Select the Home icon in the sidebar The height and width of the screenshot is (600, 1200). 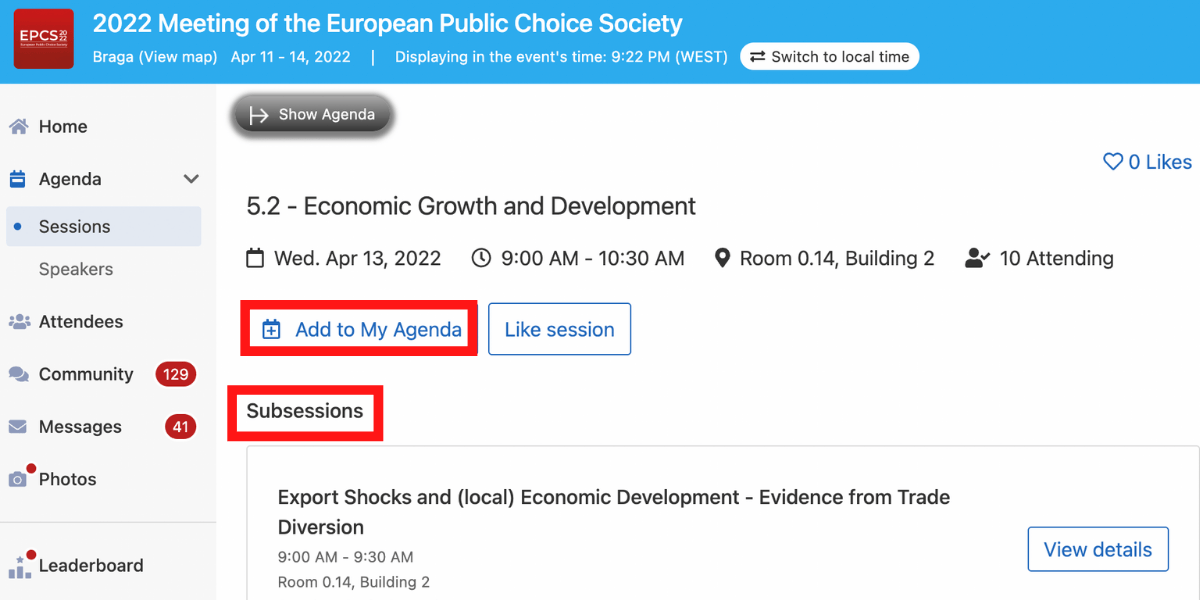pyautogui.click(x=18, y=126)
